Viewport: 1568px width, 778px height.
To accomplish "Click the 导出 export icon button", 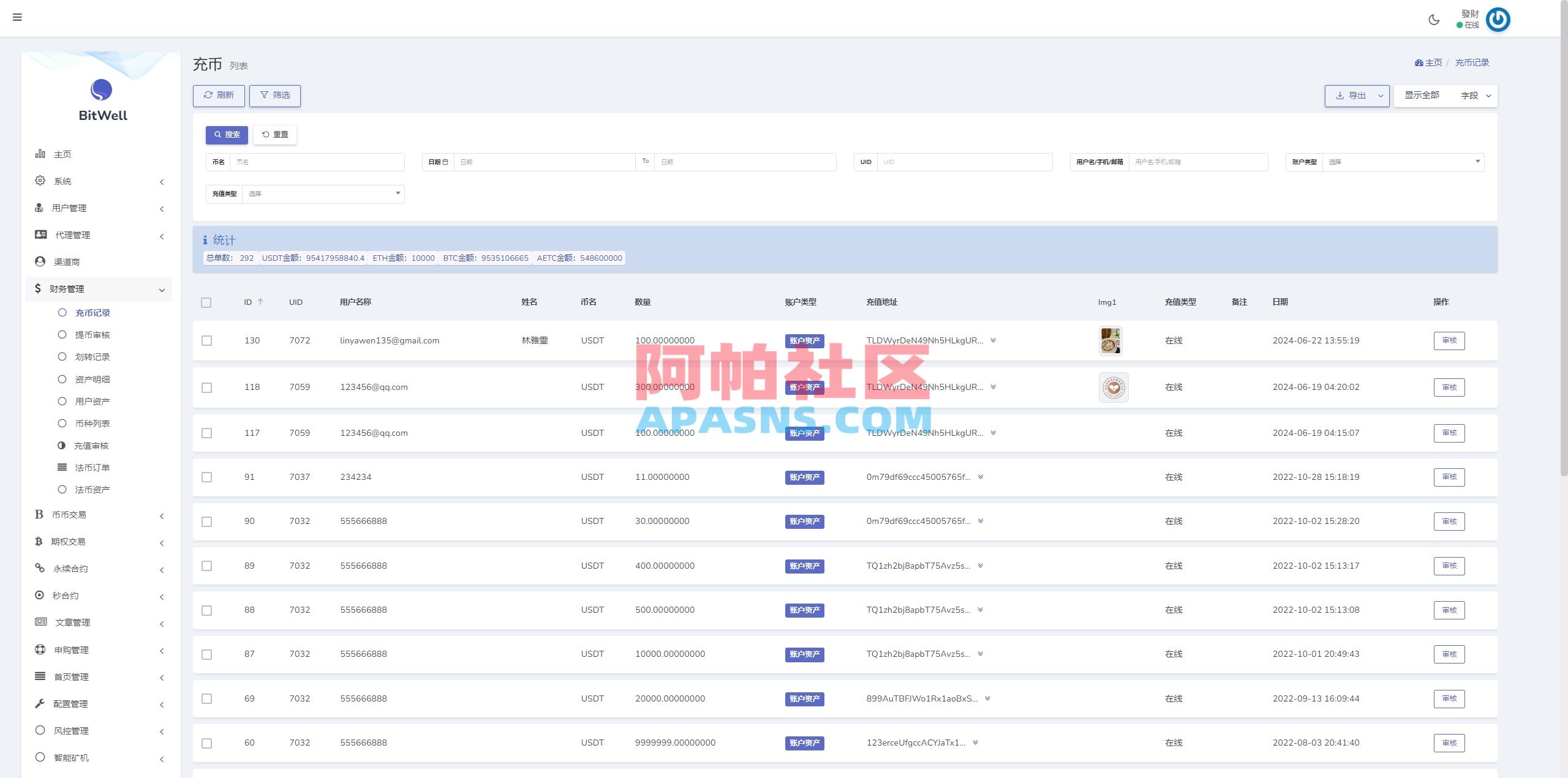I will coord(1351,95).
